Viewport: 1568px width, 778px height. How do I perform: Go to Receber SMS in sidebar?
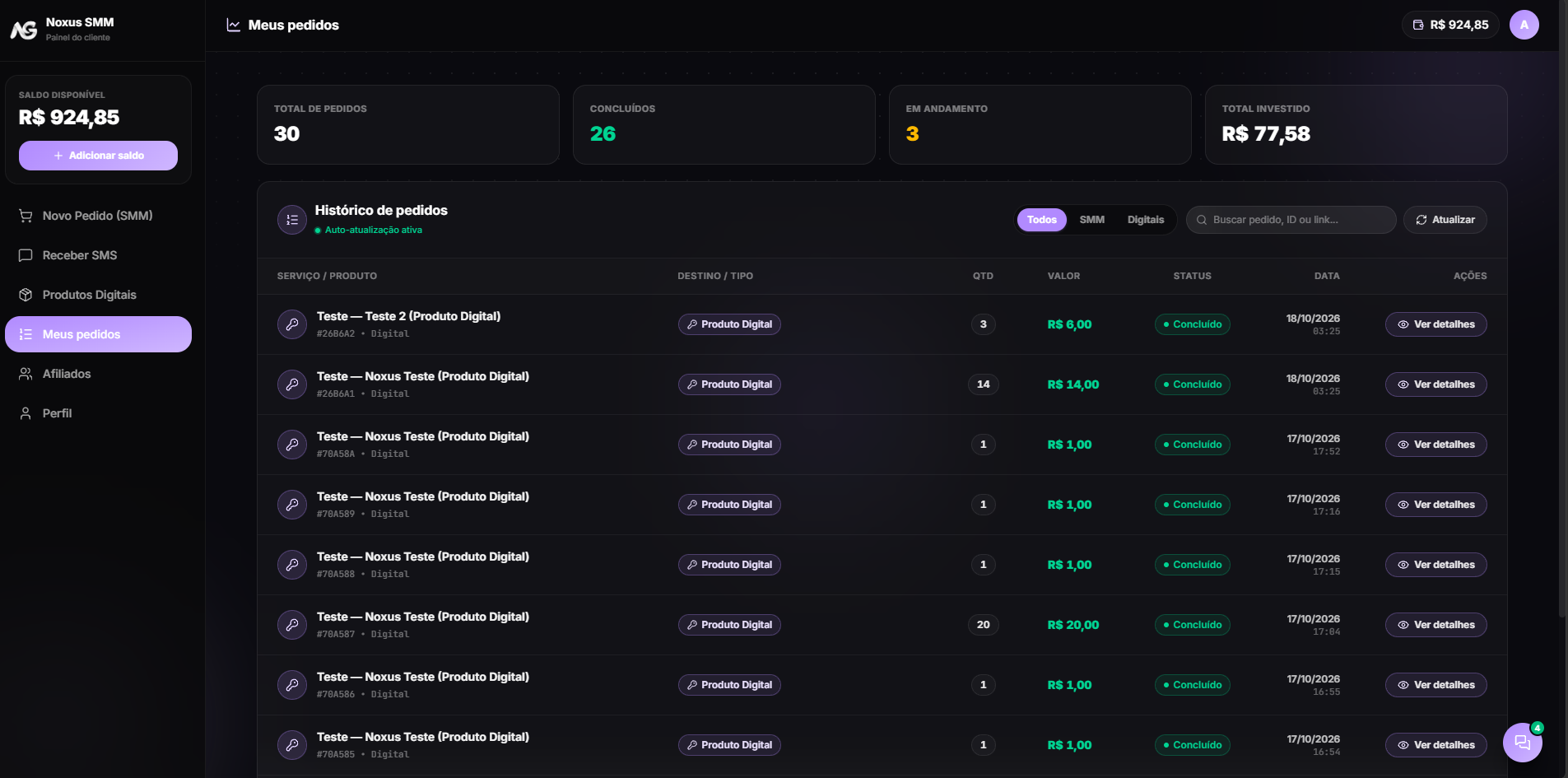tap(98, 255)
